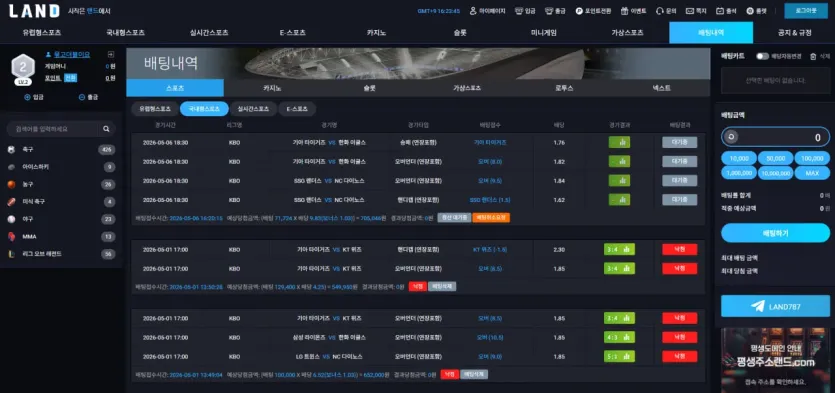Click the bet amount input field
This screenshot has height=393, width=835.
775,137
